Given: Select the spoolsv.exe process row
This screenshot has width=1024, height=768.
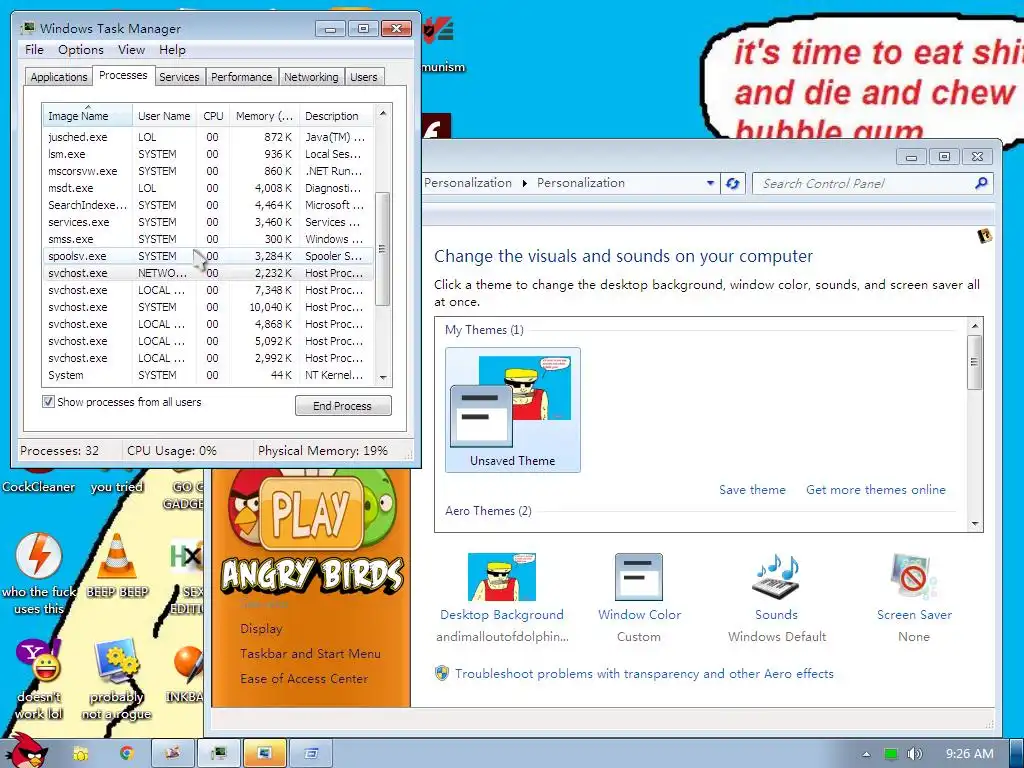Looking at the screenshot, I should [209, 256].
